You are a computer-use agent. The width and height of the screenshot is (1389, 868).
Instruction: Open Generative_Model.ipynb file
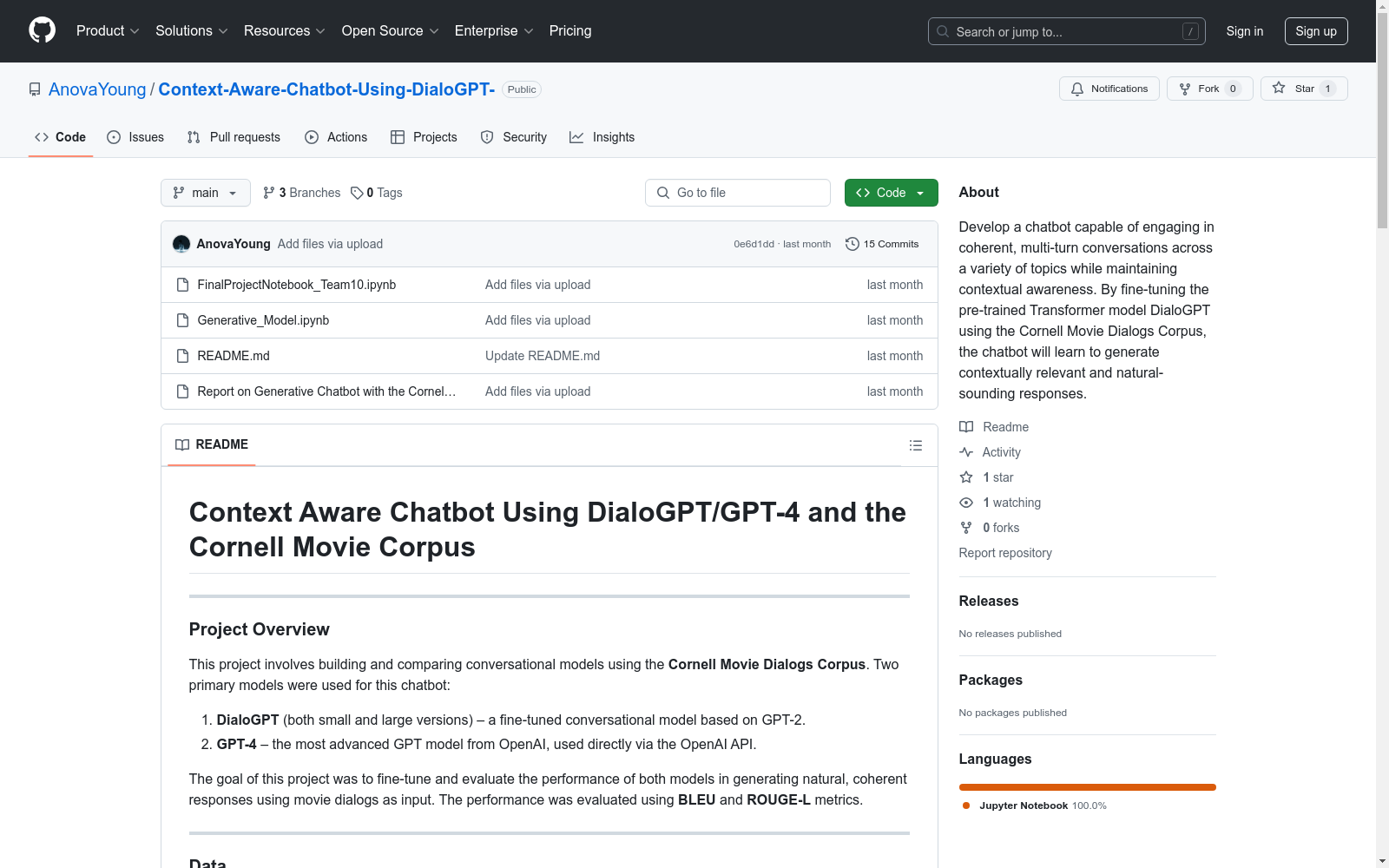click(263, 320)
